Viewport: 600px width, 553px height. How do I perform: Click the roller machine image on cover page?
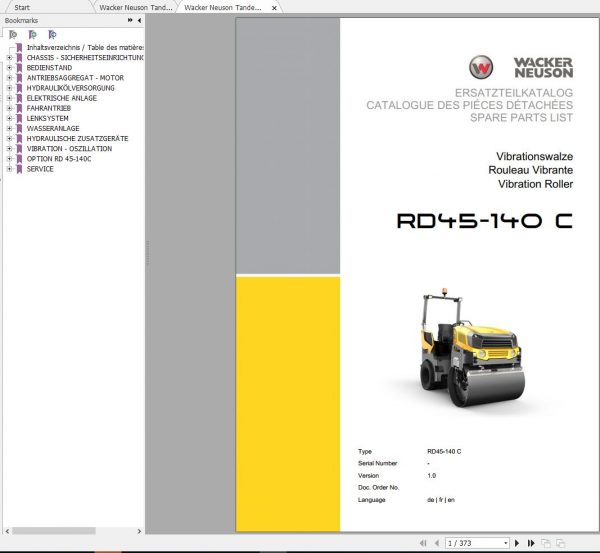[472, 347]
